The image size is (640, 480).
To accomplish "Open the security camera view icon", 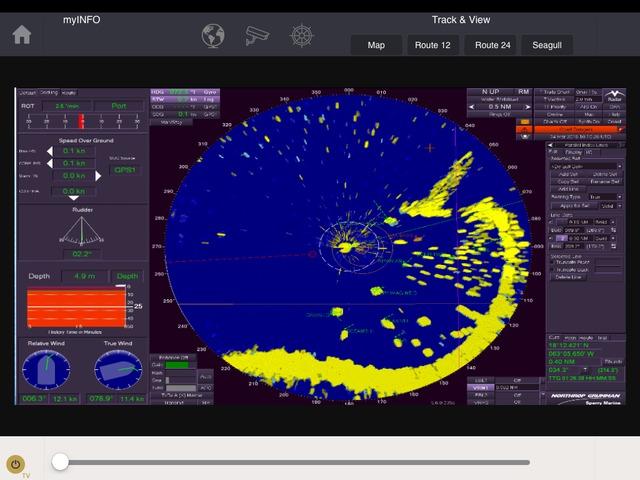I will click(x=257, y=36).
